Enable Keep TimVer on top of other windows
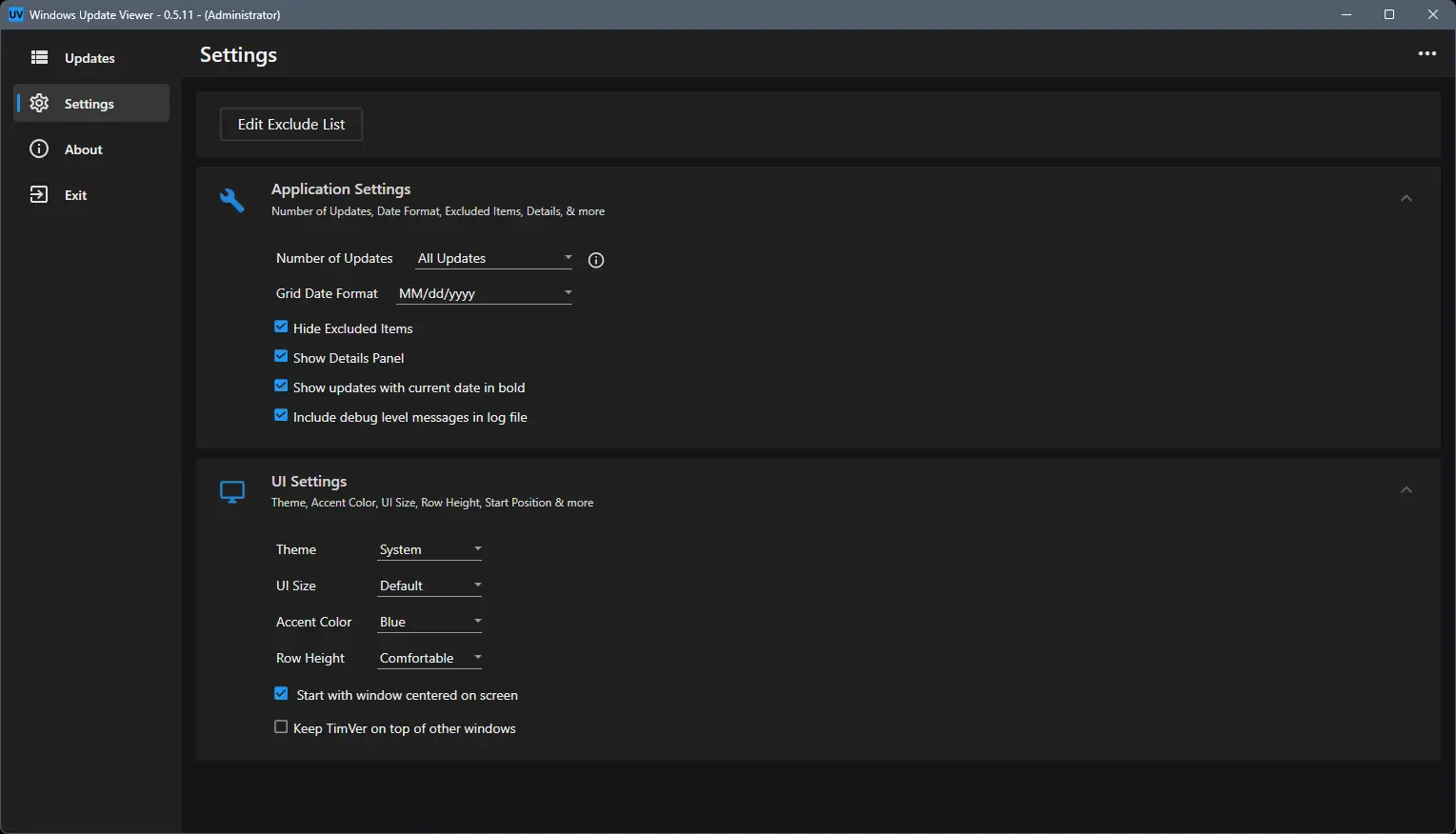This screenshot has width=1456, height=834. tap(281, 727)
